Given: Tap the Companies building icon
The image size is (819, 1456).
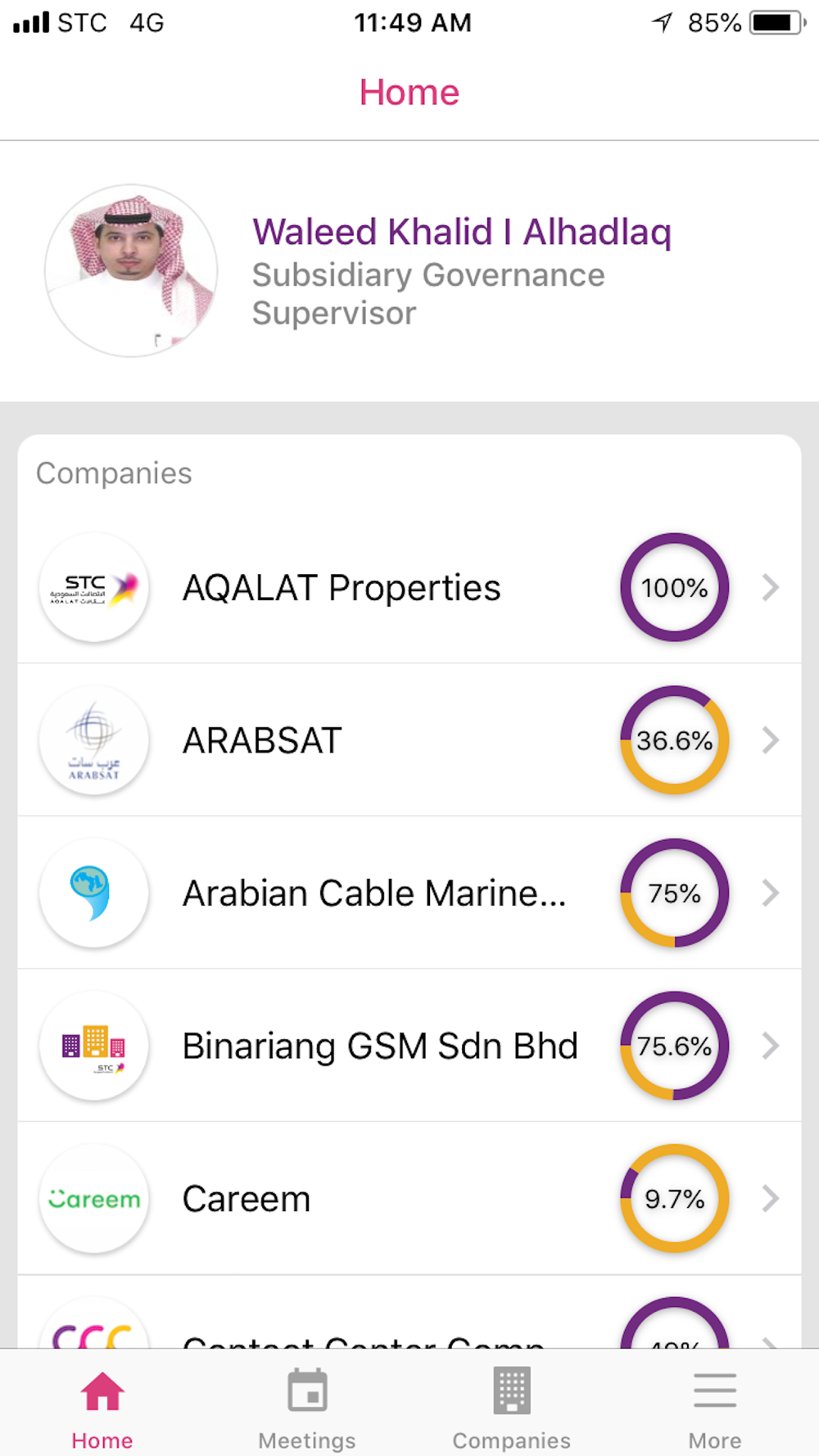Looking at the screenshot, I should click(x=512, y=1391).
